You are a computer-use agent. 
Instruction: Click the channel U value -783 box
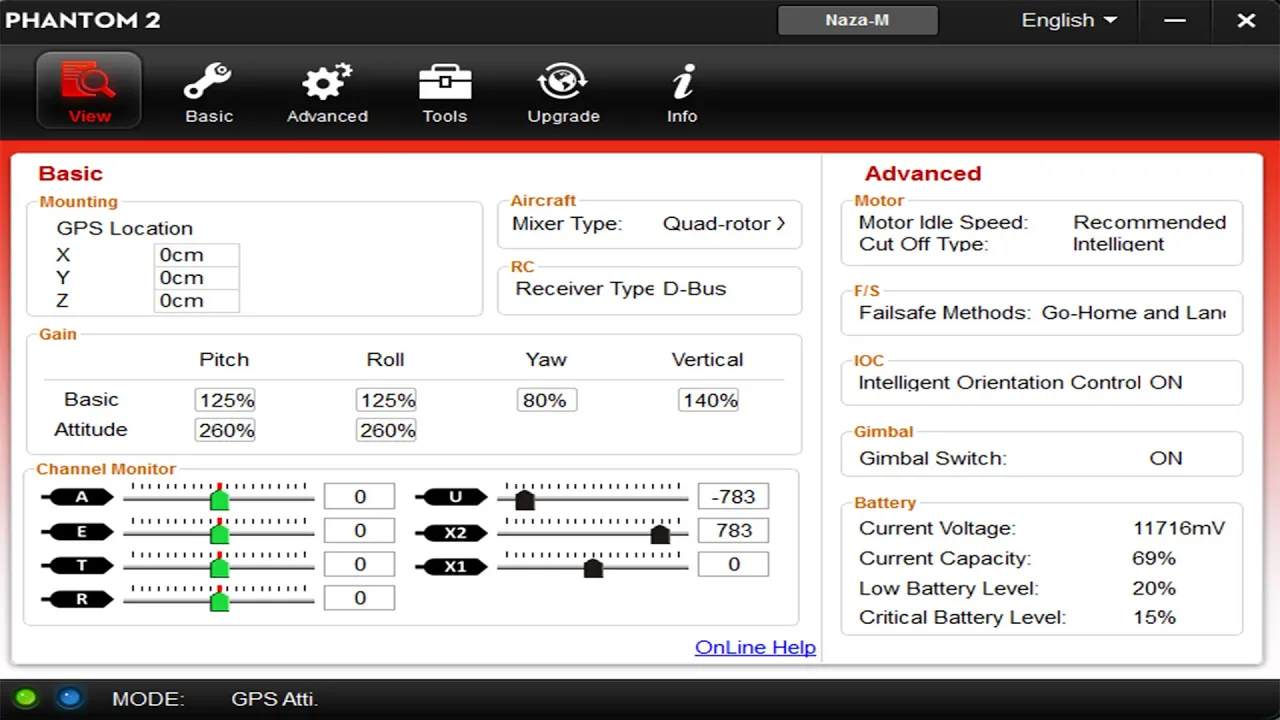pyautogui.click(x=733, y=497)
